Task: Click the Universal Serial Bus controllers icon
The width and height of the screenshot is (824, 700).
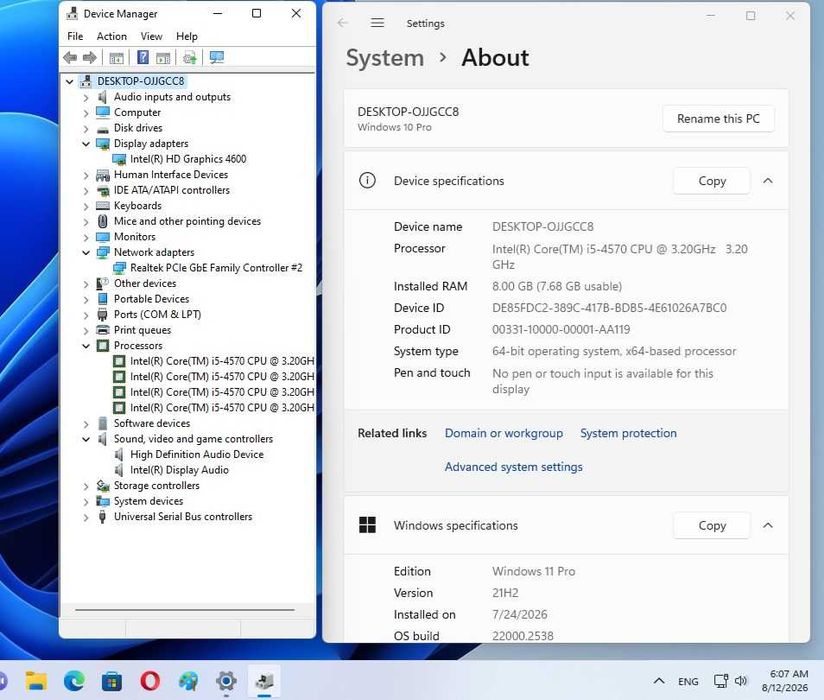Action: point(102,517)
